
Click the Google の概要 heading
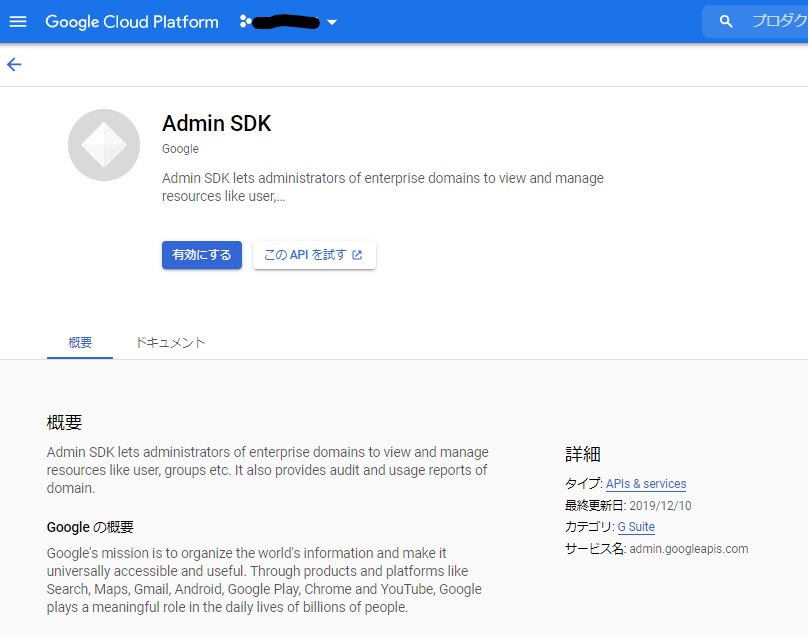pyautogui.click(x=90, y=527)
